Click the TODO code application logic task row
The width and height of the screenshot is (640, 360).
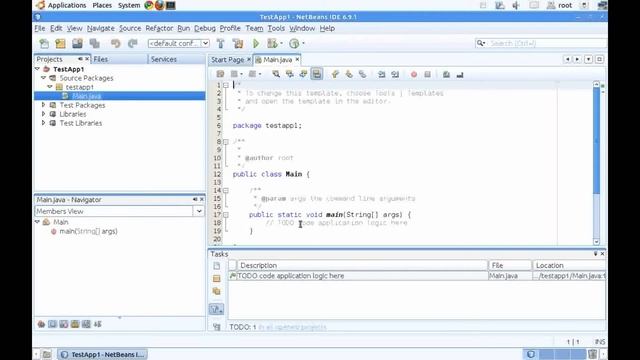coord(417,276)
